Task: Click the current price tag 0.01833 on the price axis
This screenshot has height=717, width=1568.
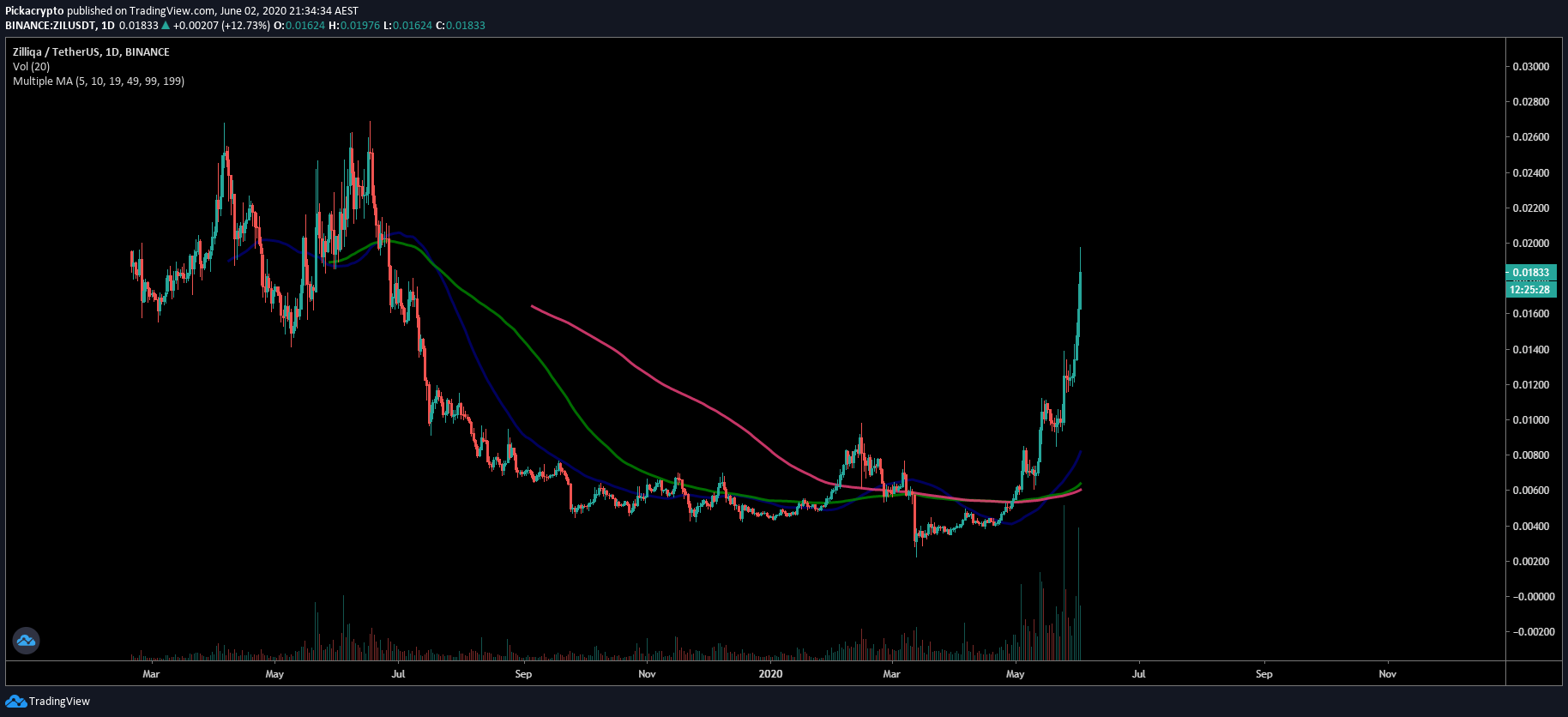Action: [1531, 273]
